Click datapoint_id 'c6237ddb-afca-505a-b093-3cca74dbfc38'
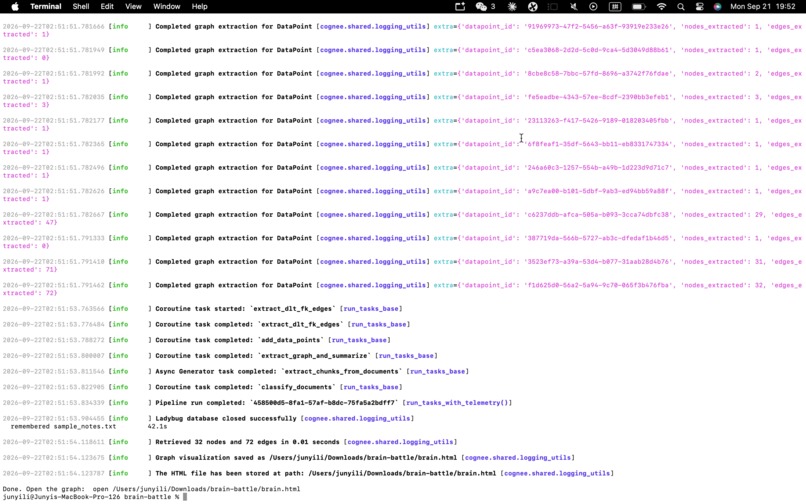Image resolution: width=806 pixels, height=504 pixels. tap(597, 214)
